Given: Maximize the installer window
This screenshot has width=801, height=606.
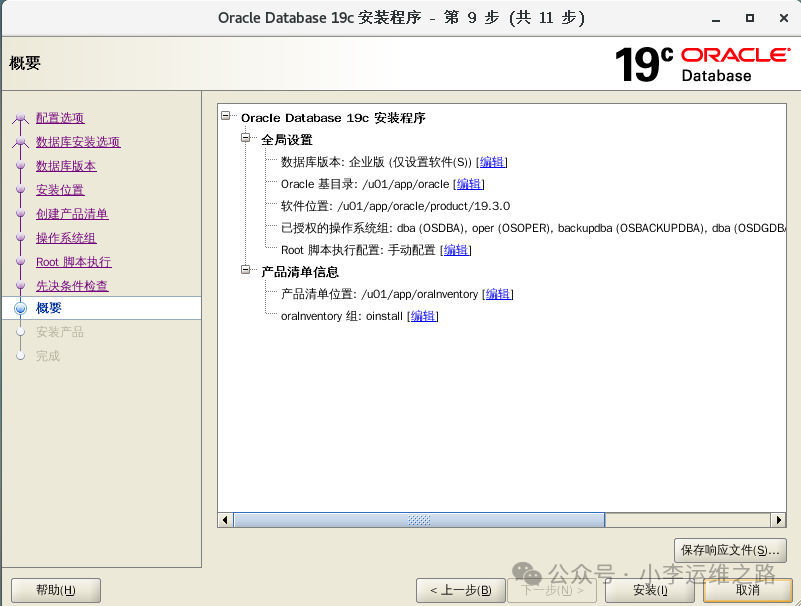Looking at the screenshot, I should (x=749, y=18).
